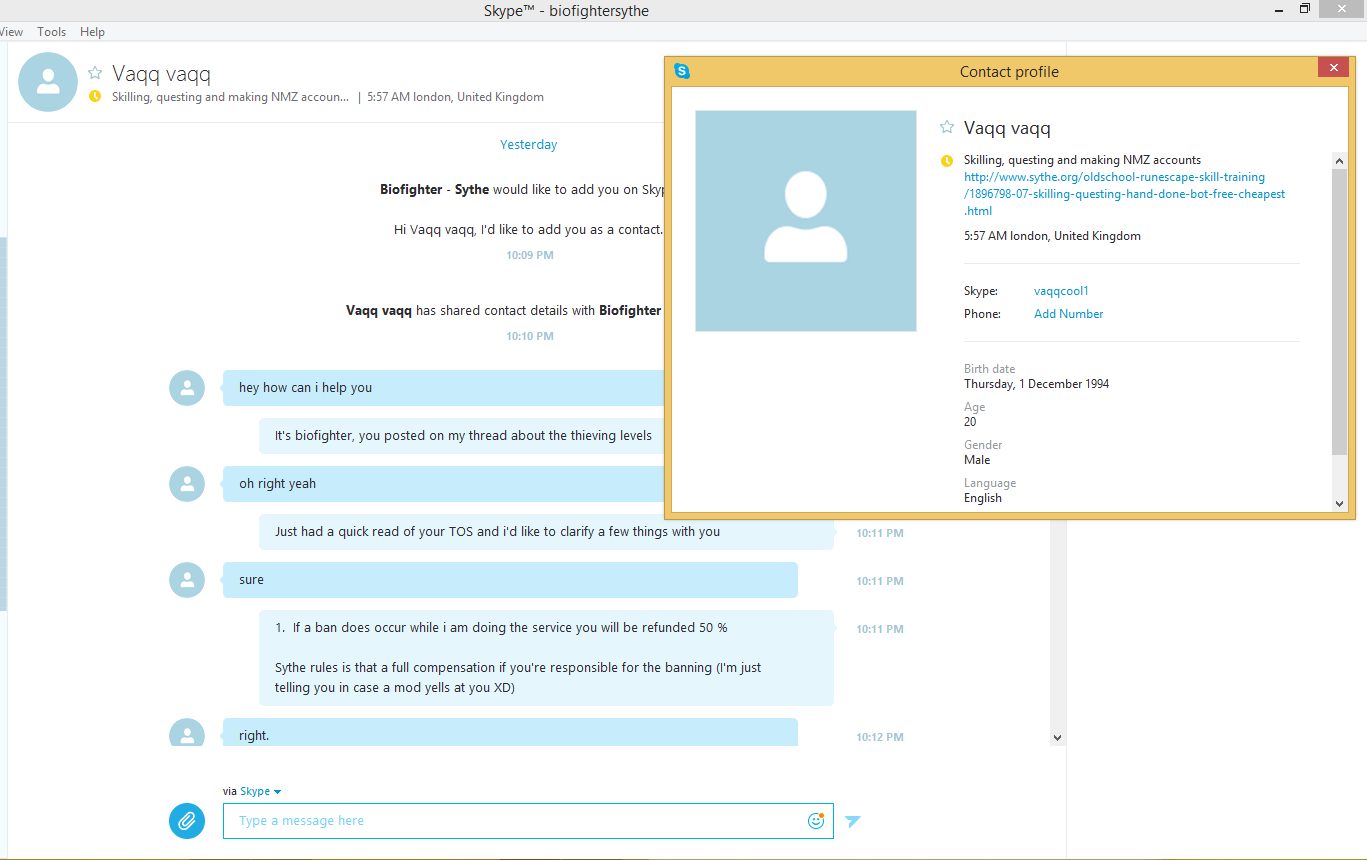Click avatar beside 'hey how can i help you'
Image resolution: width=1367 pixels, height=860 pixels.
point(187,388)
